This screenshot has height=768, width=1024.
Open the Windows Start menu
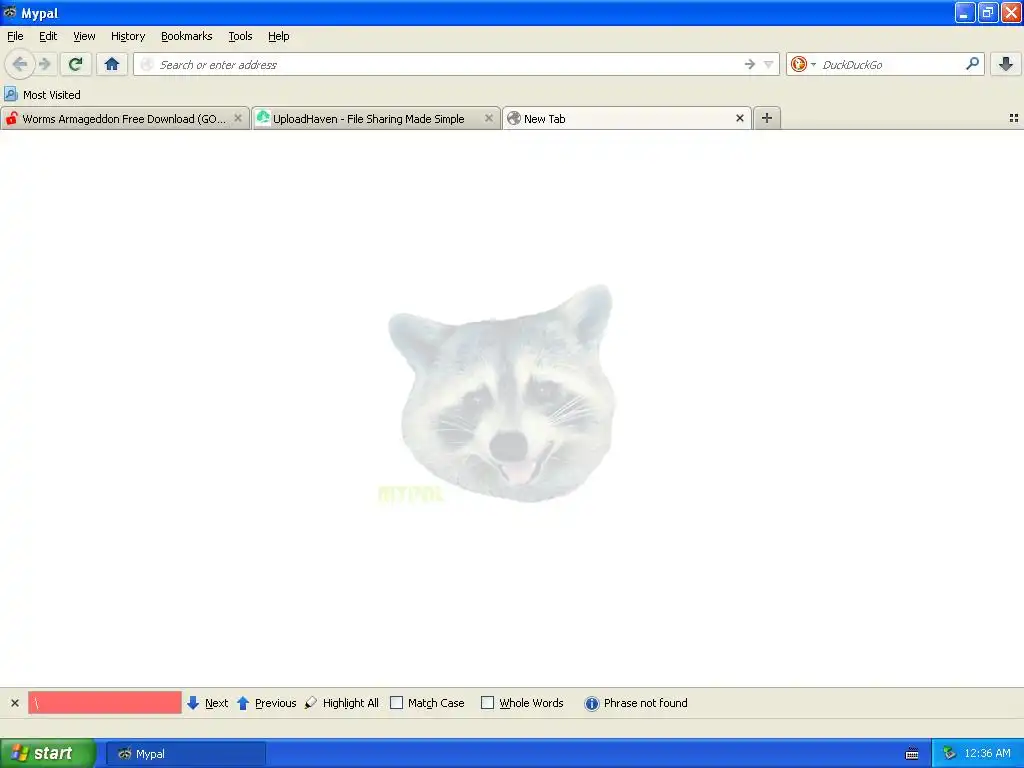coord(48,753)
